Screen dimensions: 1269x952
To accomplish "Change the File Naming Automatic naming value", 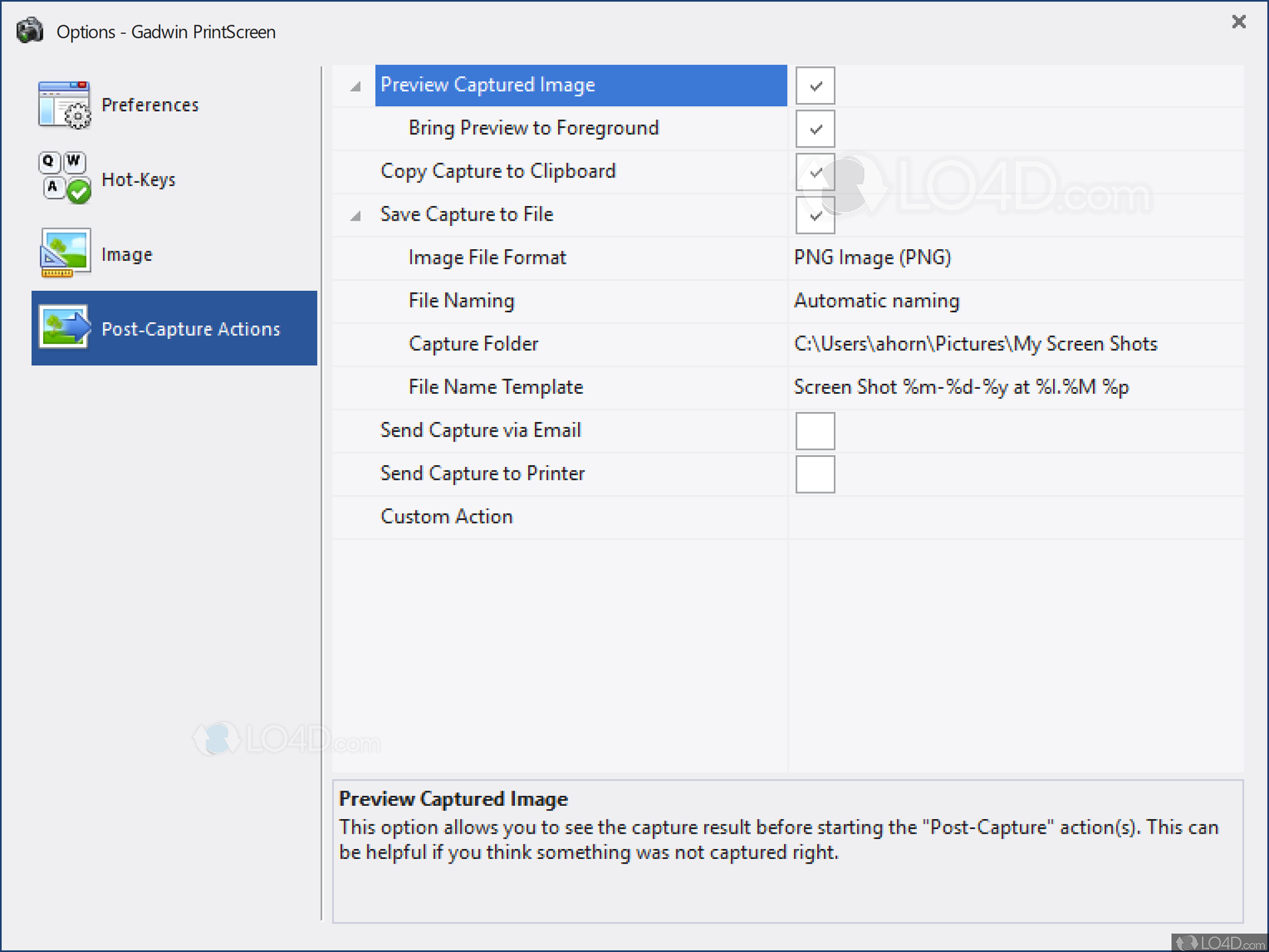I will [876, 301].
